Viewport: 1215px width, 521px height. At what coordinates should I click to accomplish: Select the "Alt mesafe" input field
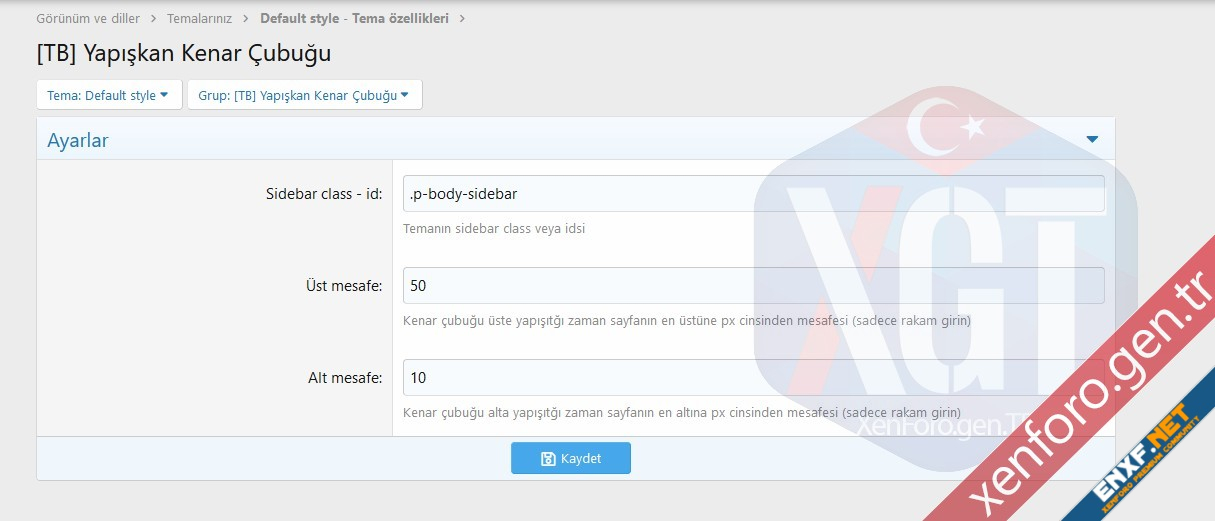point(753,378)
